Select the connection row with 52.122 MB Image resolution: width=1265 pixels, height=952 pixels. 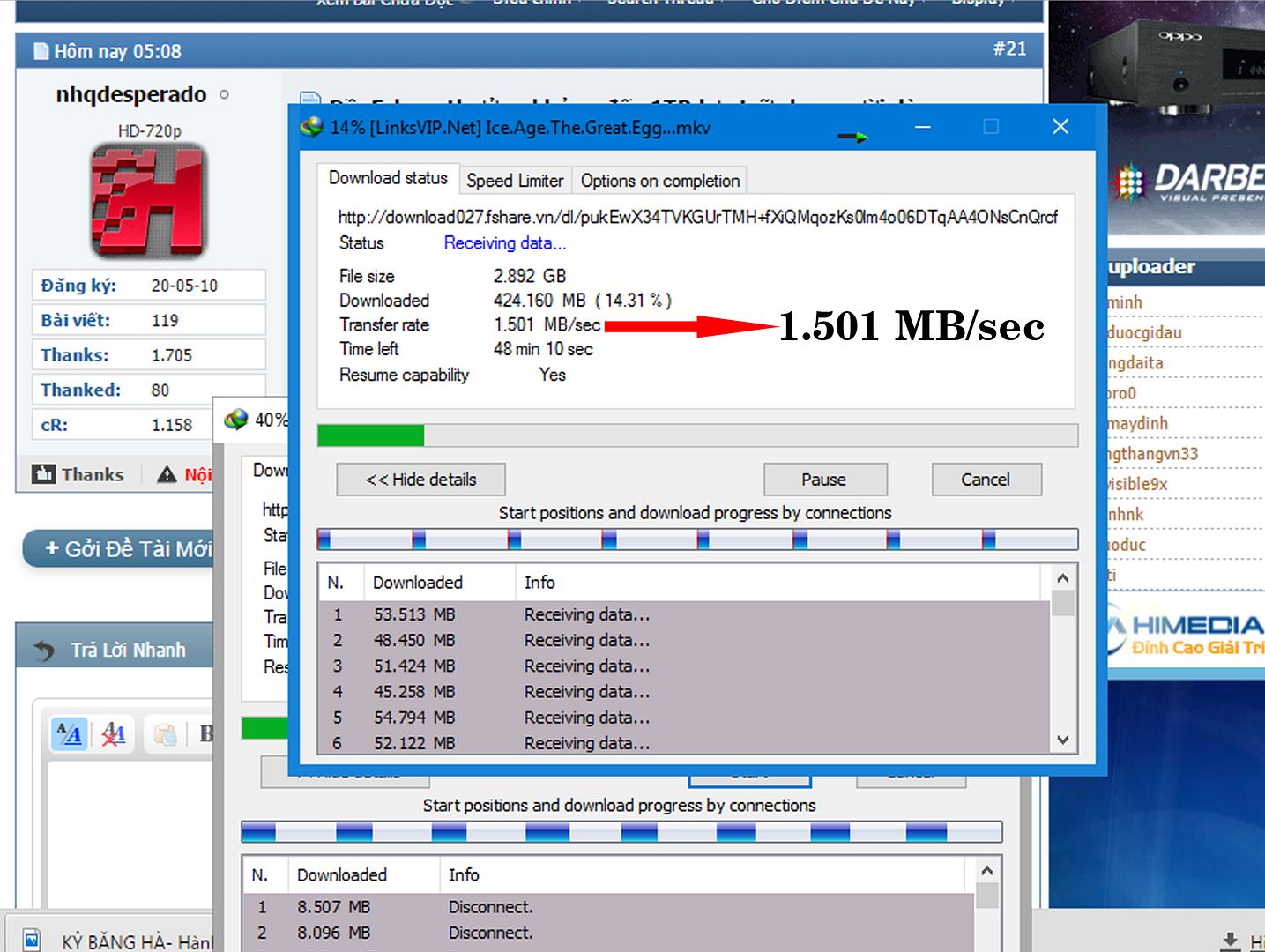click(x=684, y=743)
